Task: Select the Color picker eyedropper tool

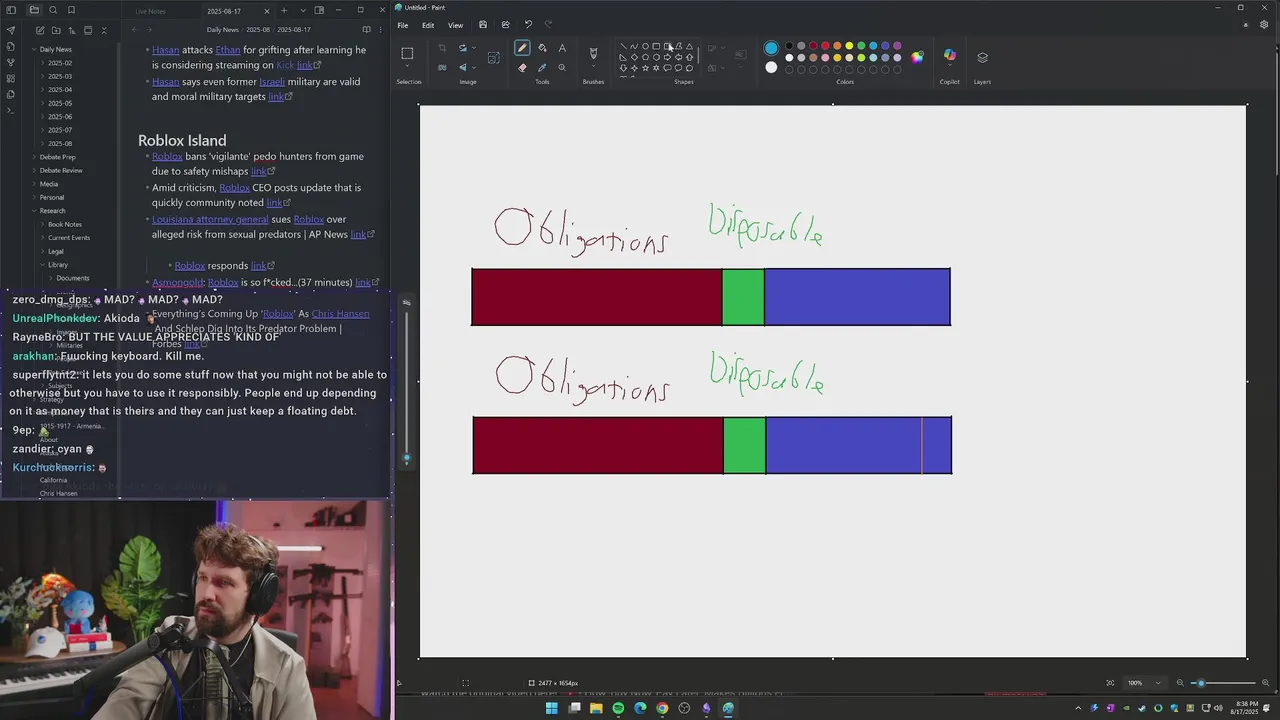Action: tap(542, 68)
